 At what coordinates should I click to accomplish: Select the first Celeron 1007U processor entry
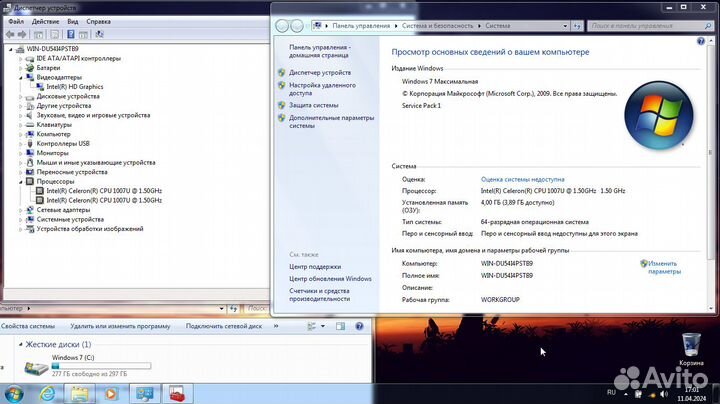coord(104,191)
